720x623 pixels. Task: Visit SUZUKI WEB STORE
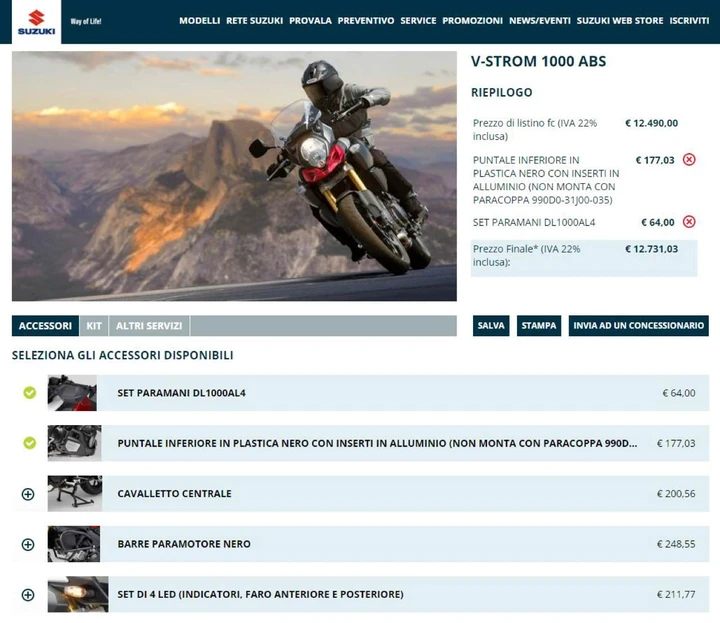(x=620, y=21)
